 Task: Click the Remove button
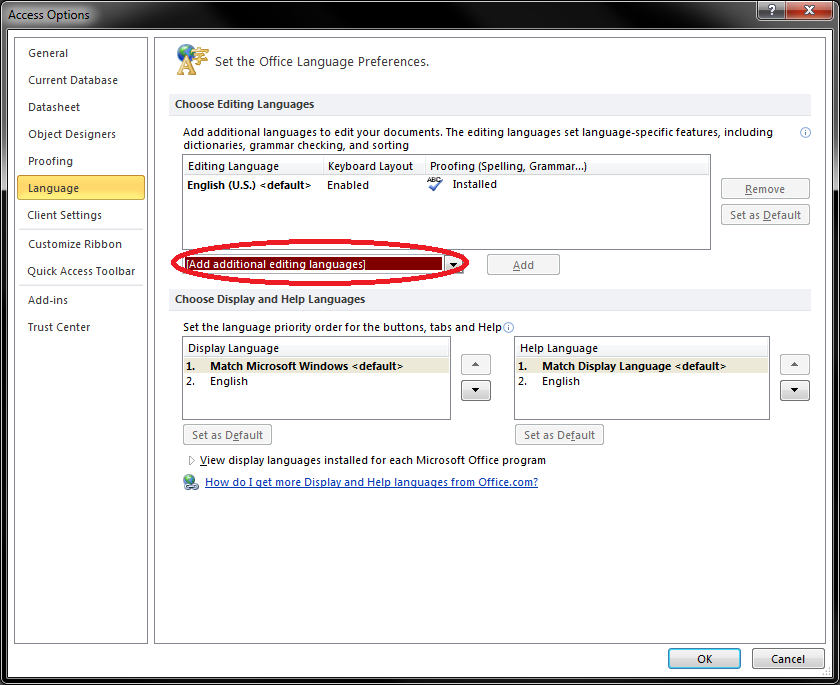pyautogui.click(x=765, y=189)
